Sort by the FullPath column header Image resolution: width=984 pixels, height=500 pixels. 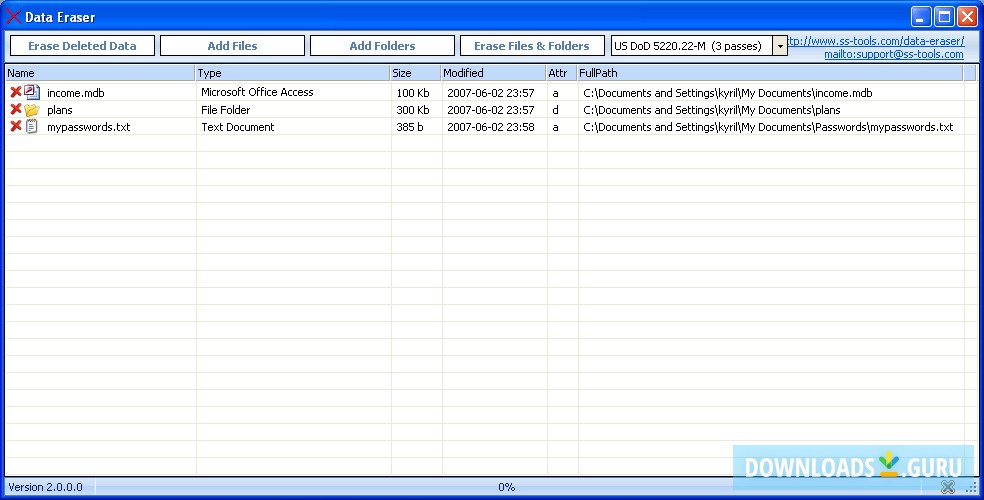770,73
